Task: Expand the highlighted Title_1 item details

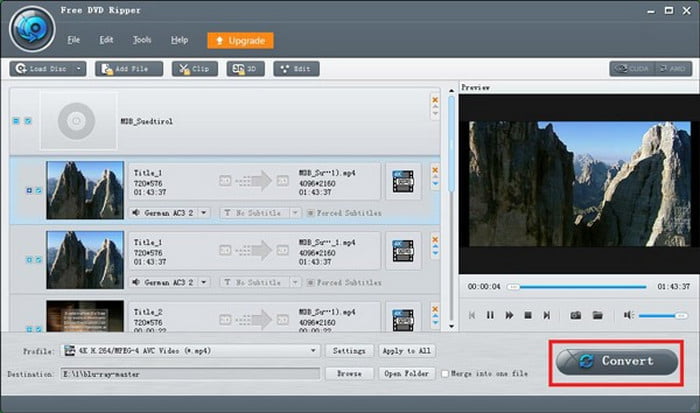Action: [x=29, y=191]
